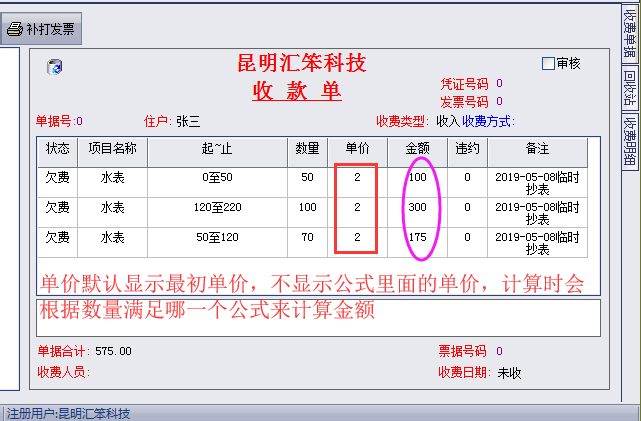This screenshot has height=421, width=641.
Task: Select the 50至120 range cell
Action: coord(217,242)
